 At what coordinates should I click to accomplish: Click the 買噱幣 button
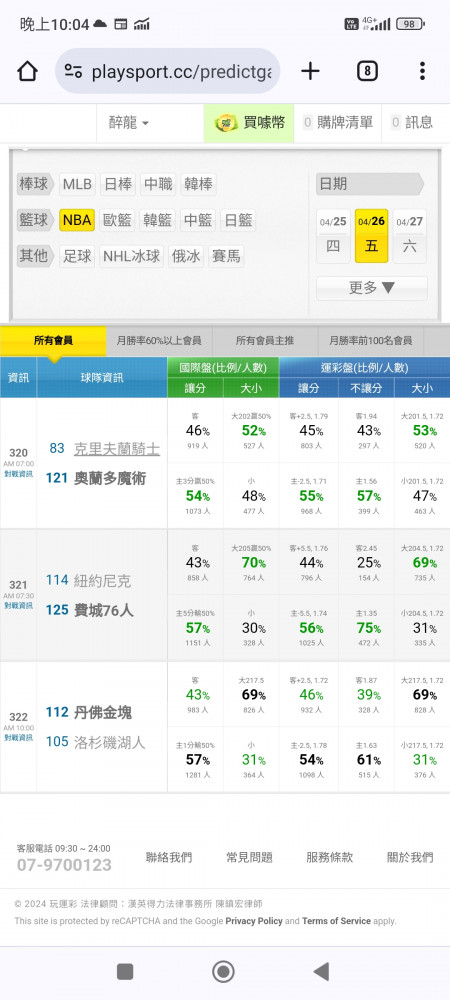click(249, 122)
